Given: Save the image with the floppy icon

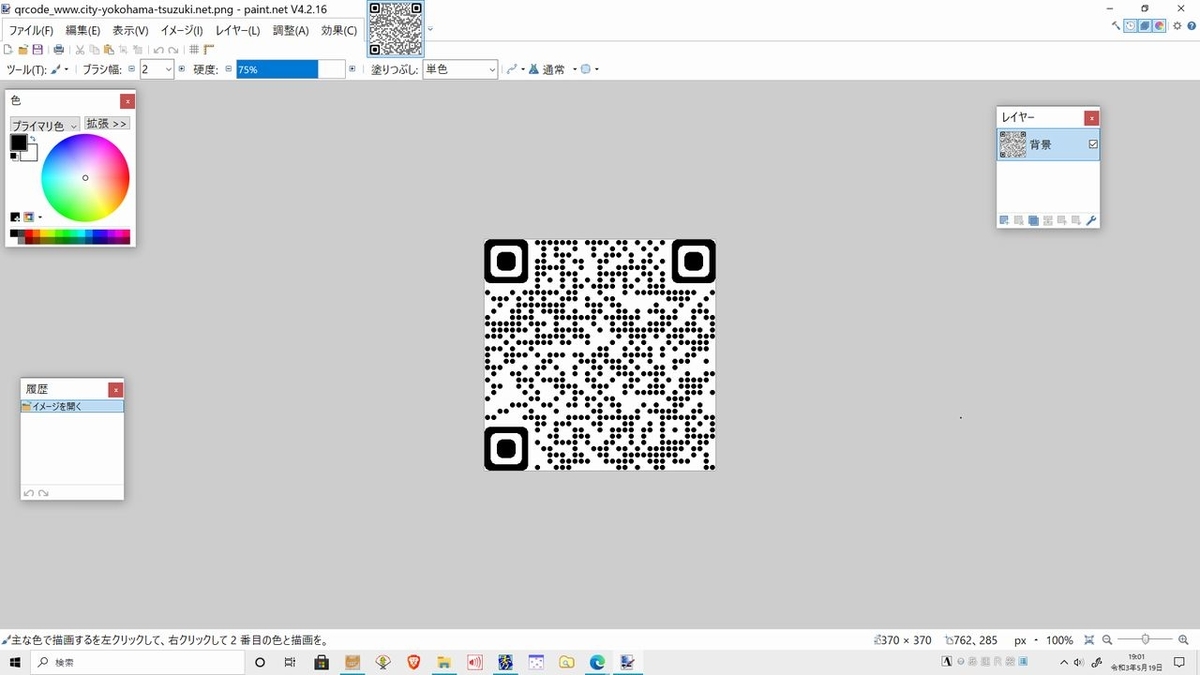Looking at the screenshot, I should [38, 49].
